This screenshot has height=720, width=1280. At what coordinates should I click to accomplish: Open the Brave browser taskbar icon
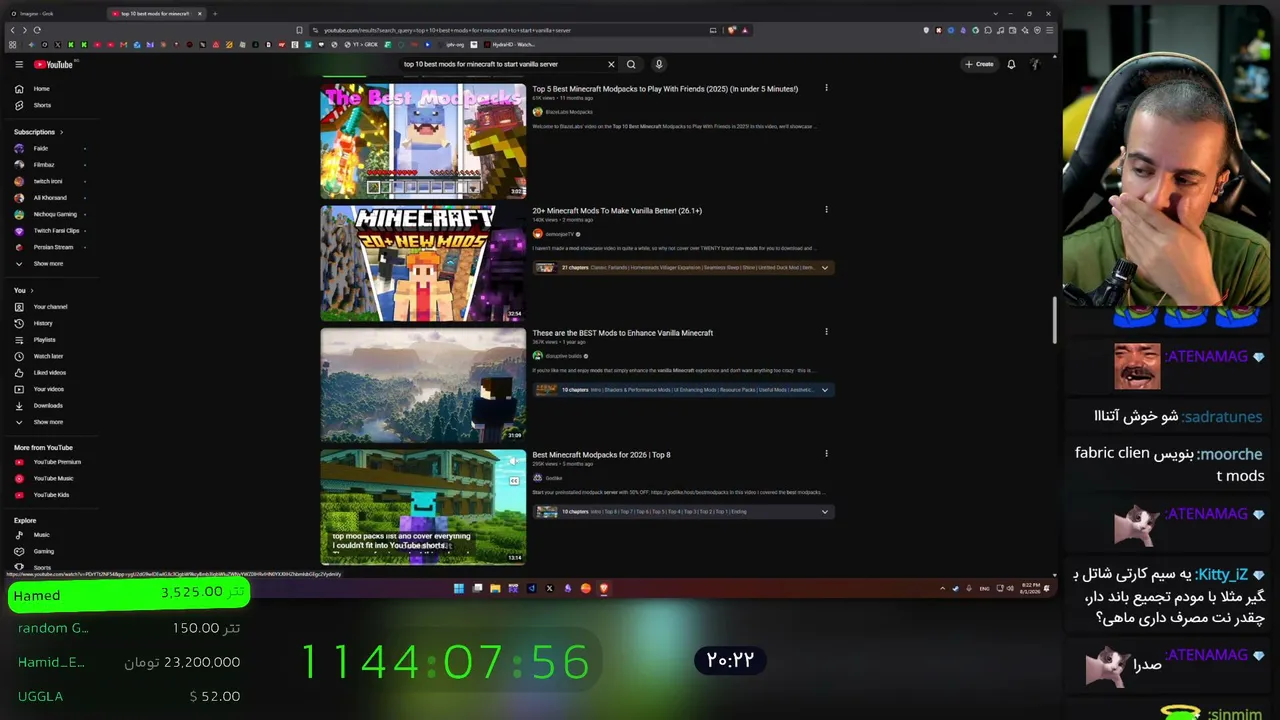click(603, 588)
